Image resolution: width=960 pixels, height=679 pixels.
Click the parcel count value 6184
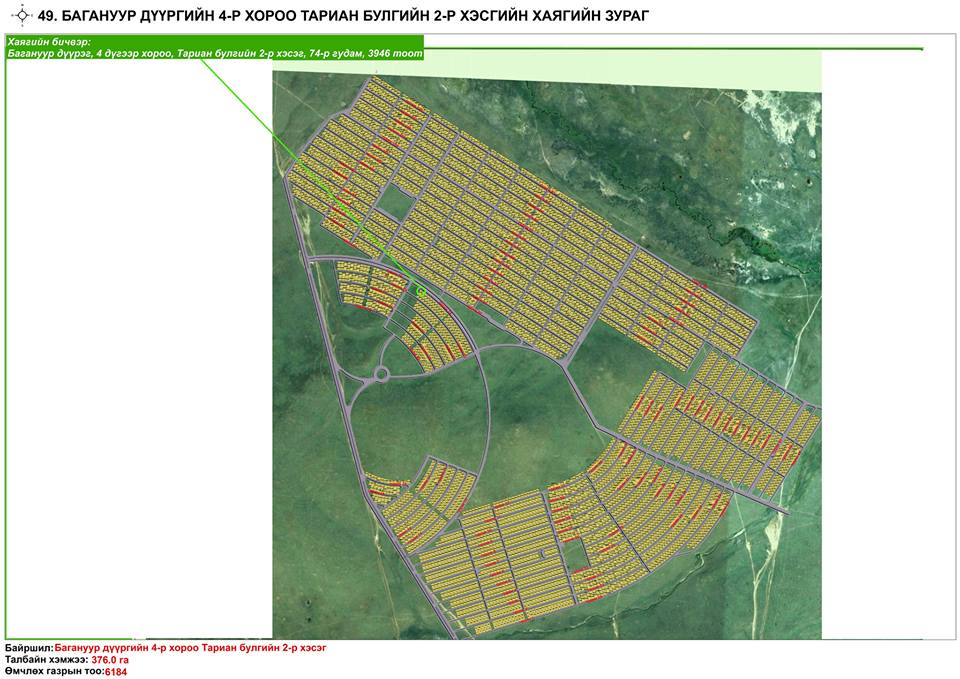tap(116, 671)
